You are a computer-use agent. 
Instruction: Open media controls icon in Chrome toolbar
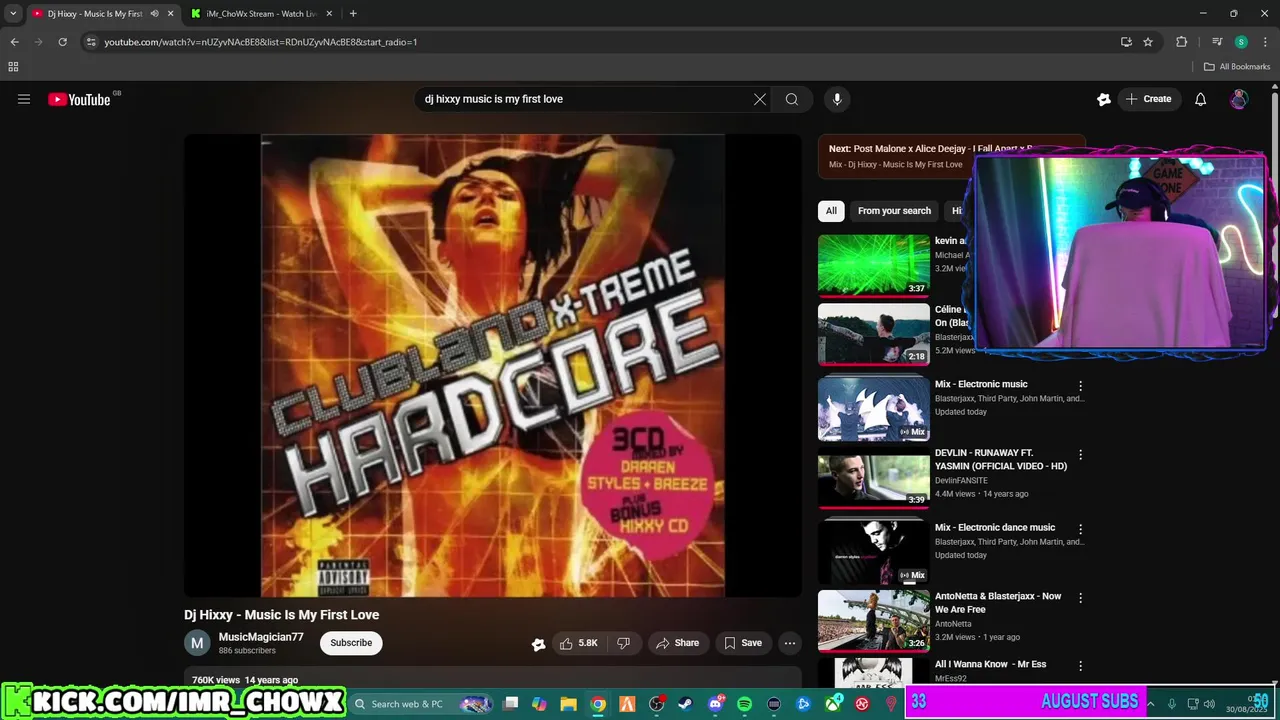click(1217, 42)
